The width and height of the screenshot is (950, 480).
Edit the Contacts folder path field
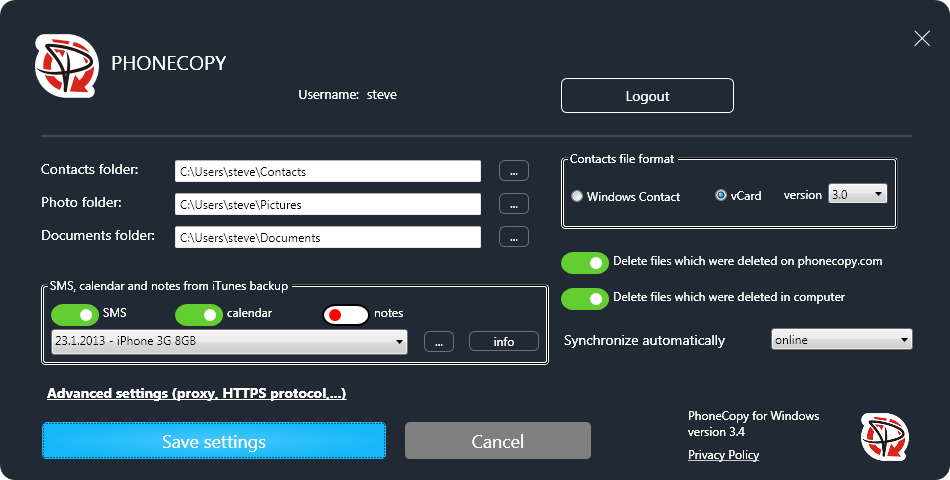pos(328,172)
